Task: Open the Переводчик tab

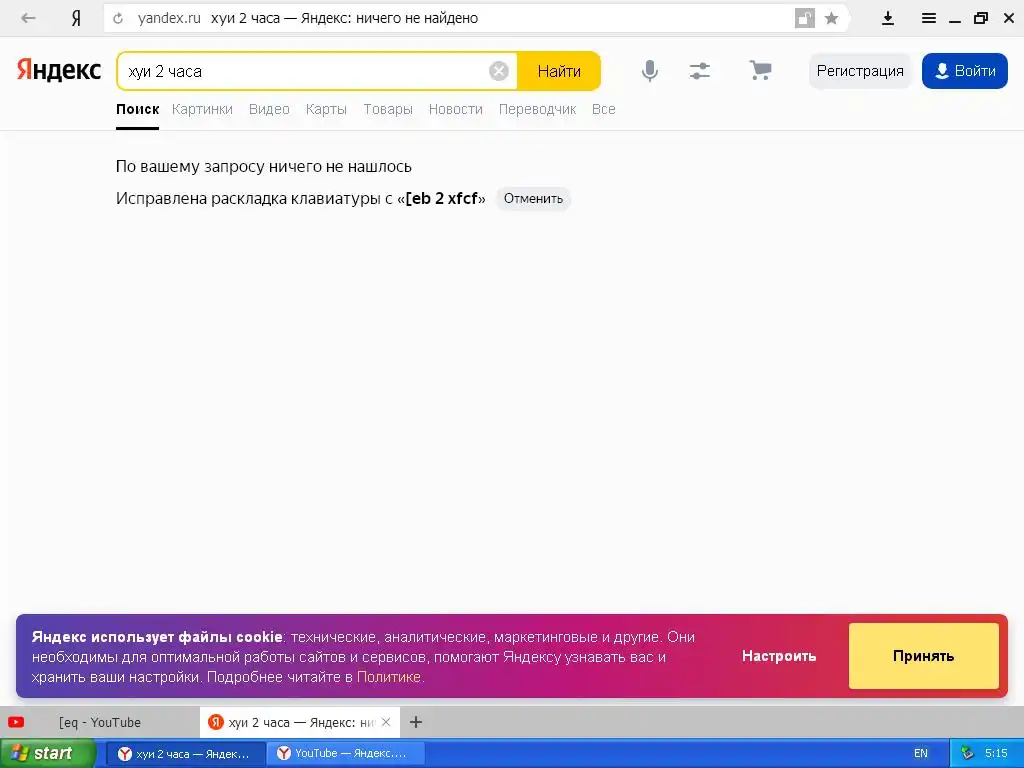Action: pos(537,109)
